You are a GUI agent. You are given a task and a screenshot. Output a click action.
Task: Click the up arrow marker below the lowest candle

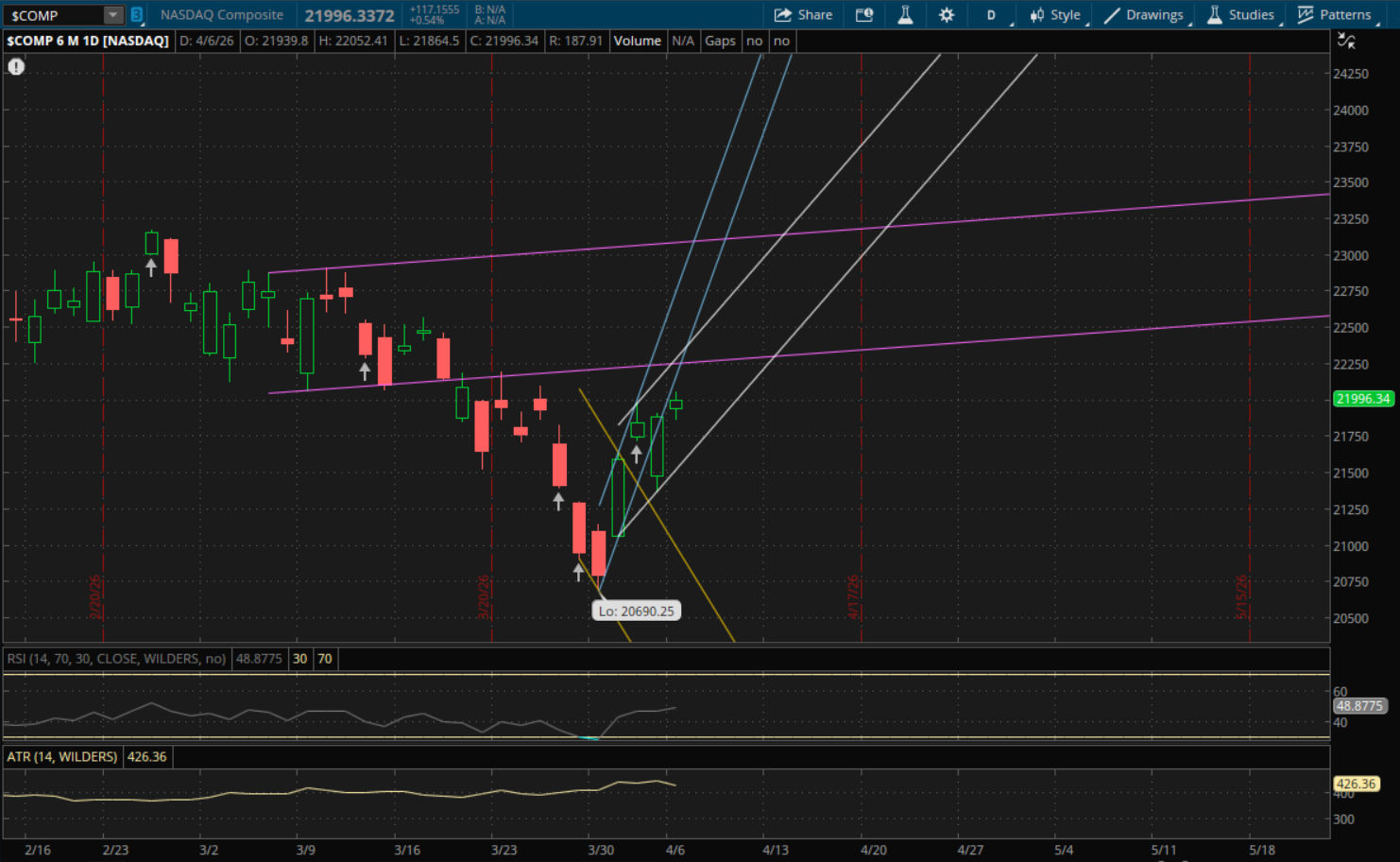coord(578,572)
